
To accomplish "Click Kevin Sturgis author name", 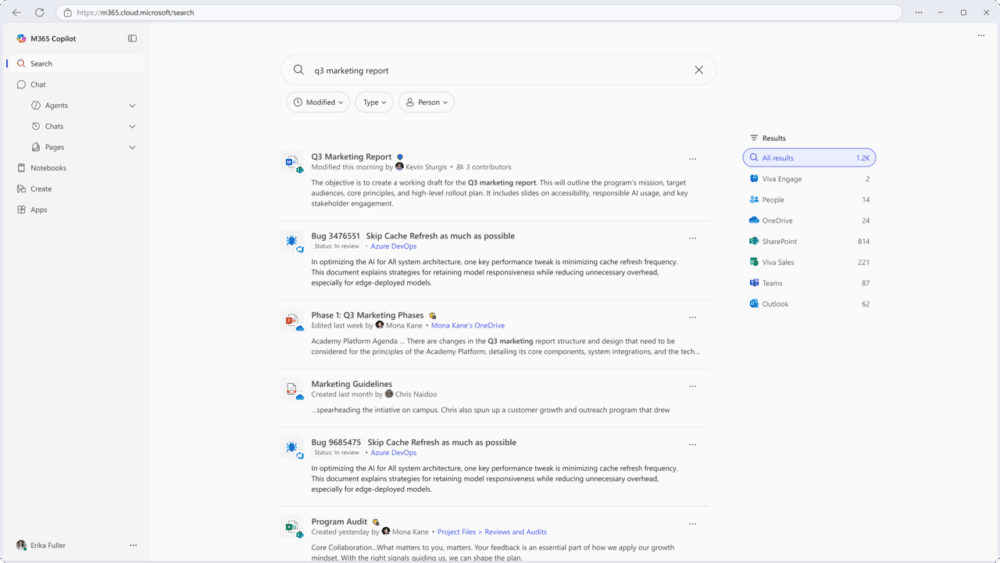I will click(426, 167).
